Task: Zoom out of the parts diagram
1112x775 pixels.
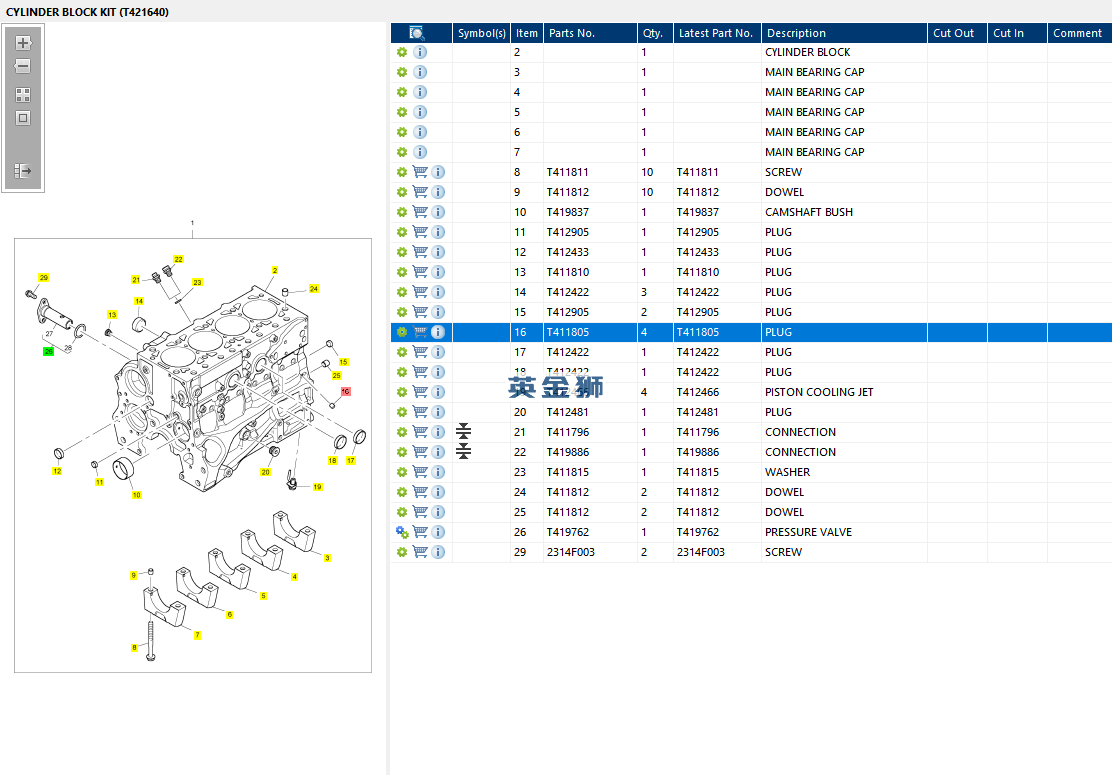Action: 23,66
